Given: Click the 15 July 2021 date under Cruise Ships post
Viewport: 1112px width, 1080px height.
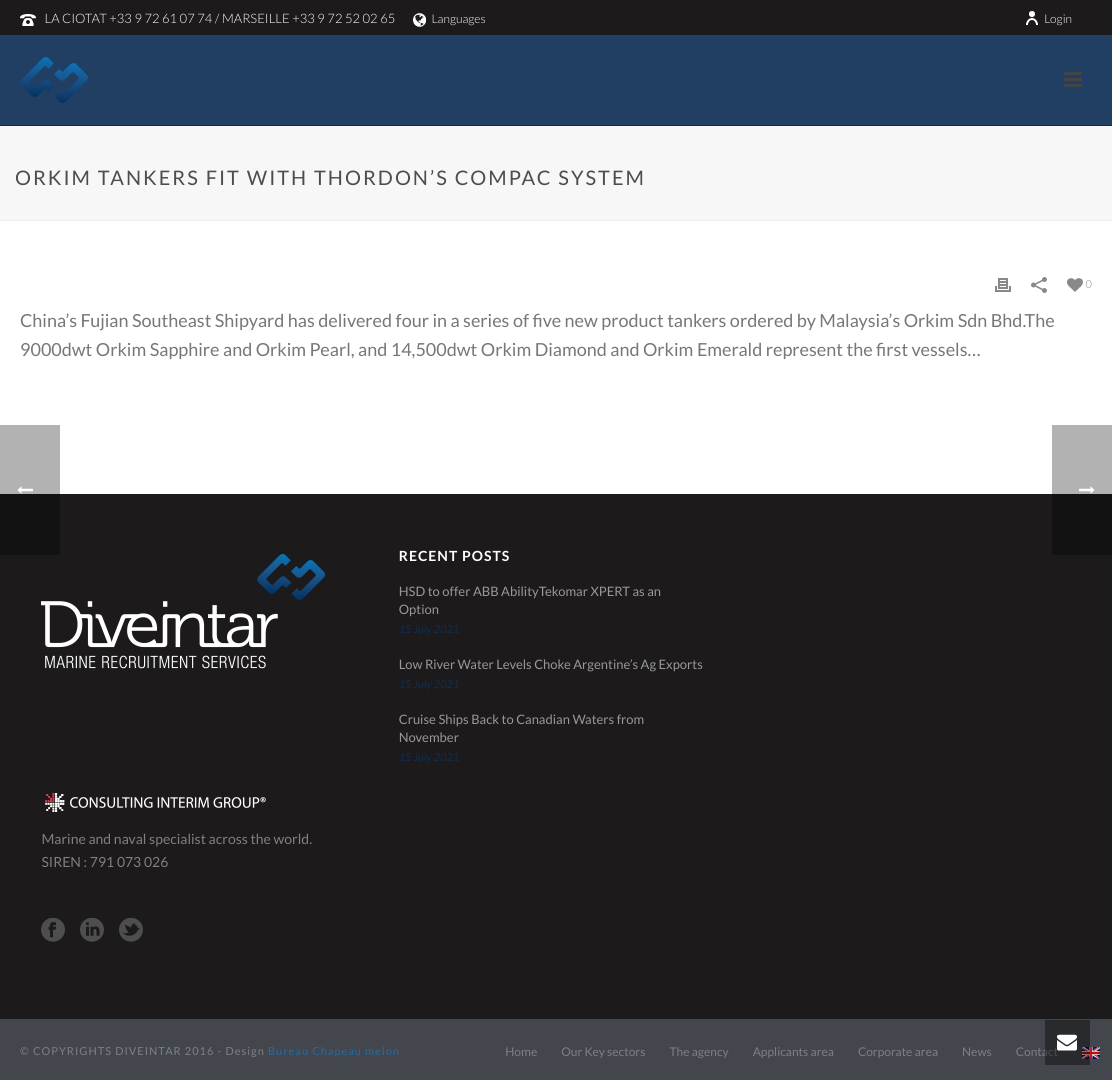Looking at the screenshot, I should pyautogui.click(x=428, y=757).
